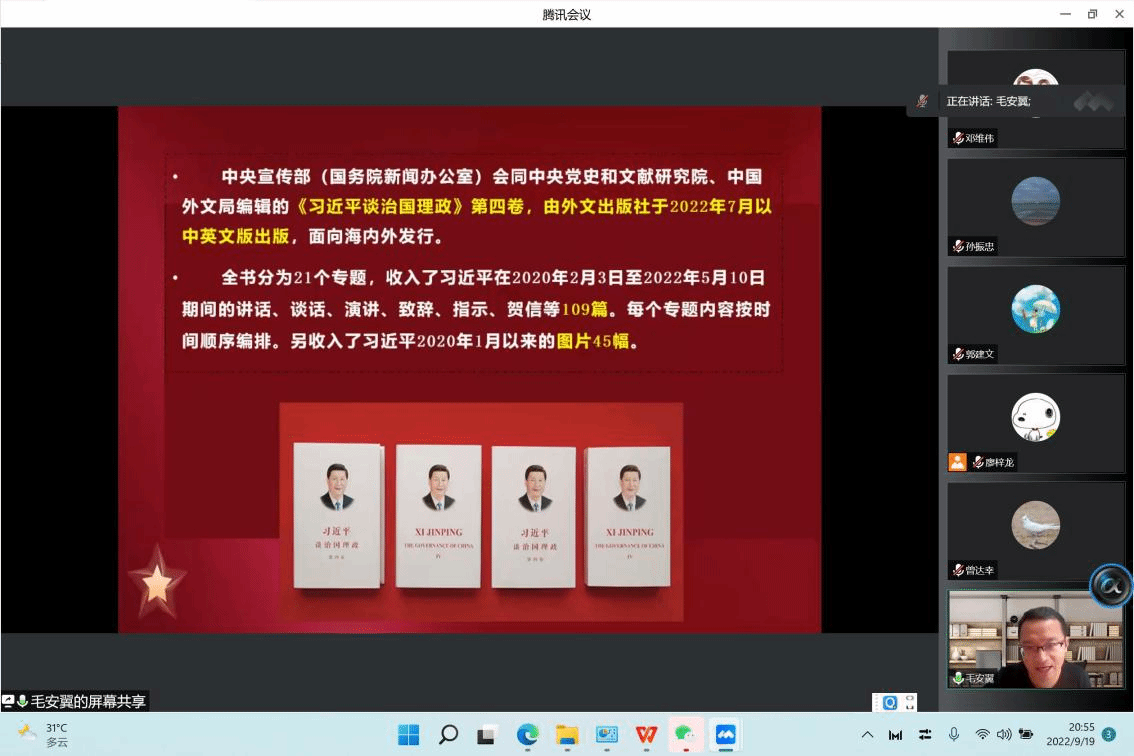Image resolution: width=1134 pixels, height=756 pixels.
Task: Click the Windows Start button
Action: (x=409, y=735)
